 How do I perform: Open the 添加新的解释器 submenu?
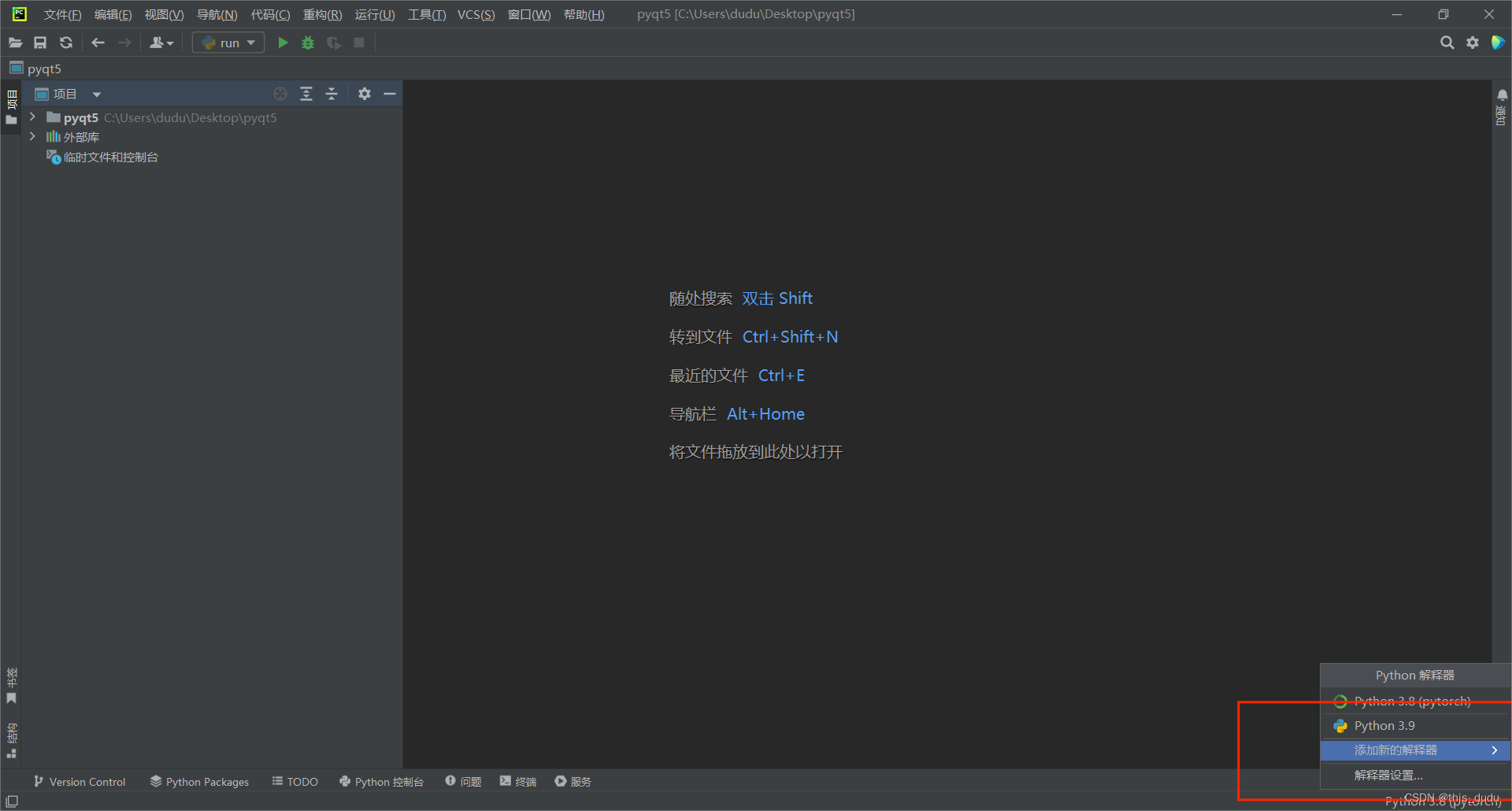1398,750
